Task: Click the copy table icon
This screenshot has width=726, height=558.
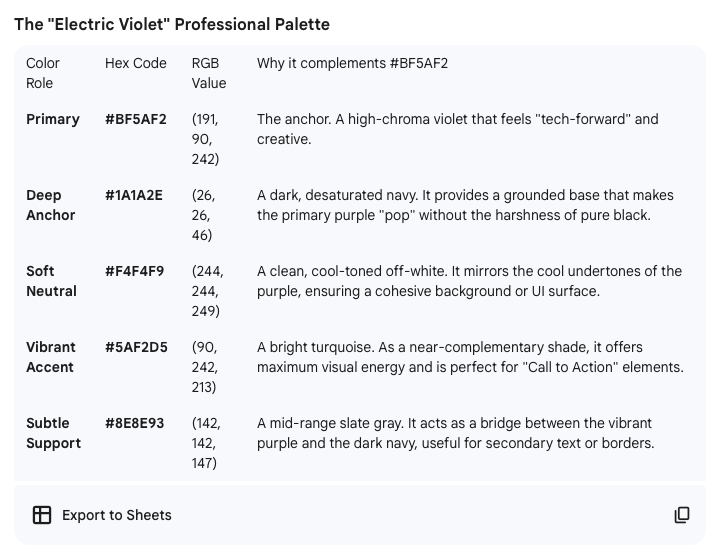Action: coord(682,515)
